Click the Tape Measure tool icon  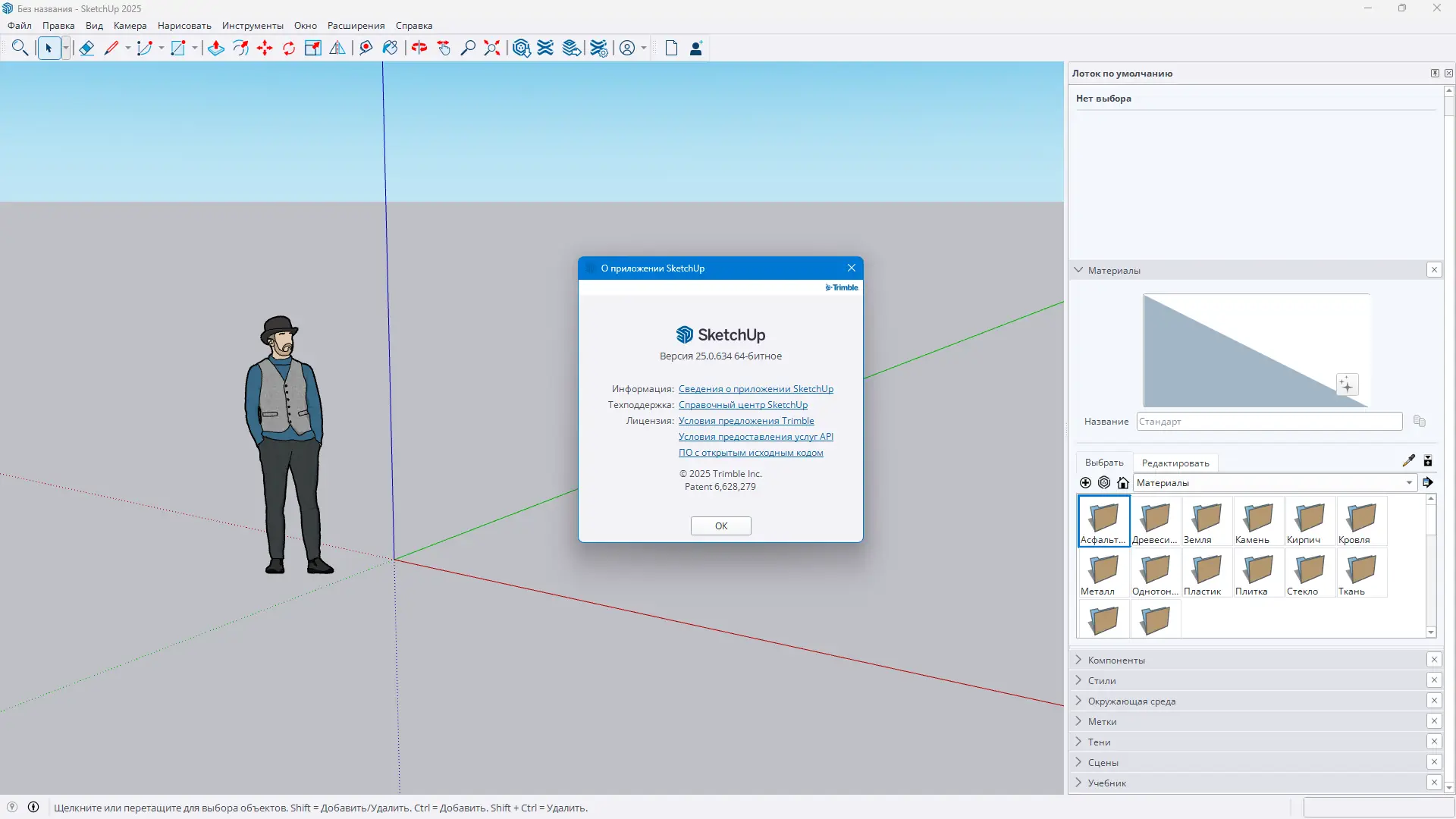[x=366, y=49]
